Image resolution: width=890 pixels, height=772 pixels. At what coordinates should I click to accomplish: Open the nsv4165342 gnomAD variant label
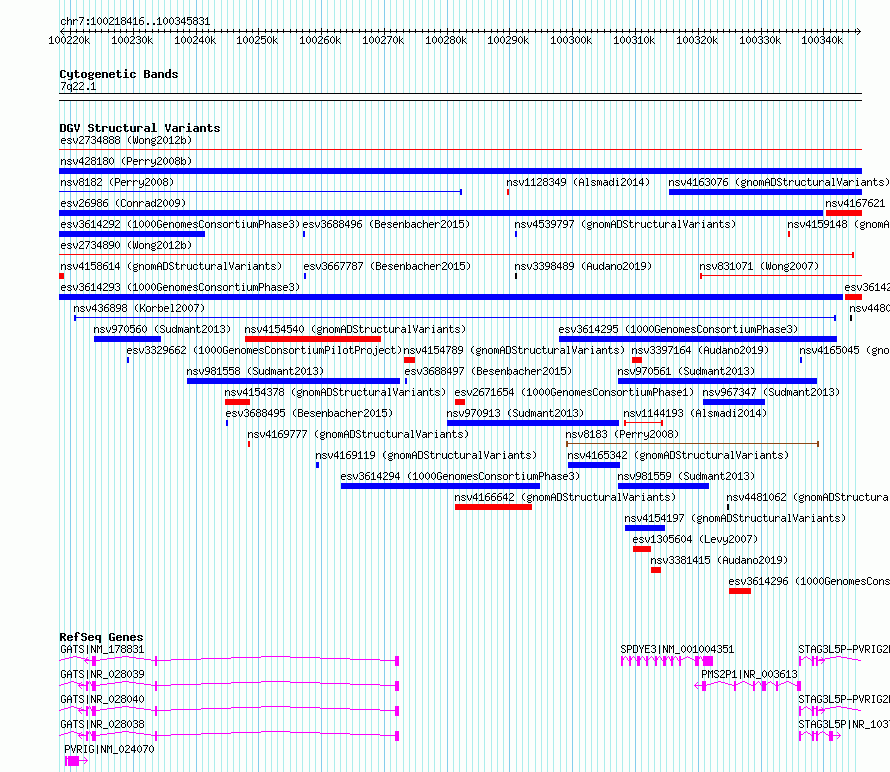pyautogui.click(x=678, y=455)
